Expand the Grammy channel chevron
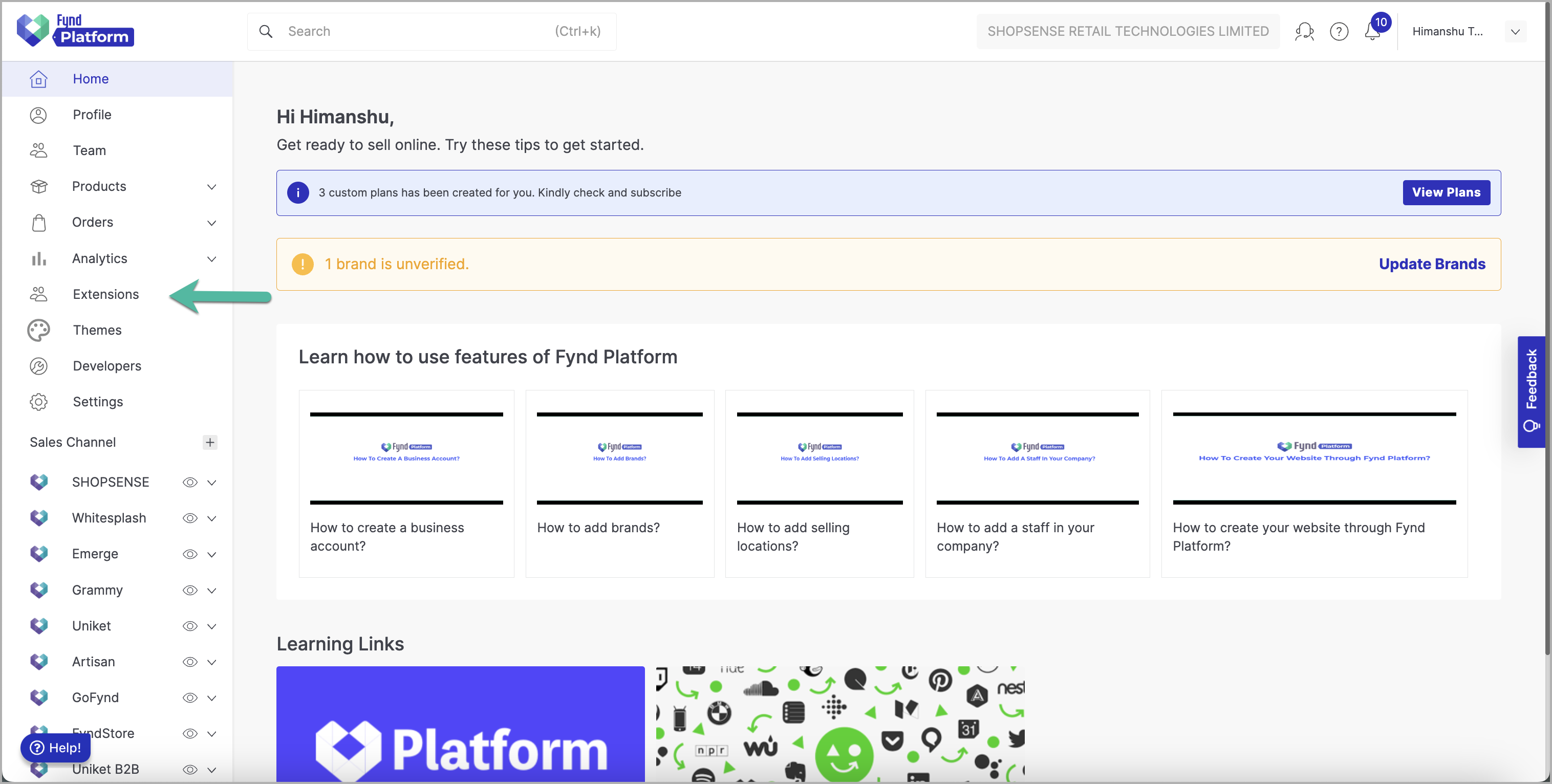The height and width of the screenshot is (784, 1552). [211, 590]
